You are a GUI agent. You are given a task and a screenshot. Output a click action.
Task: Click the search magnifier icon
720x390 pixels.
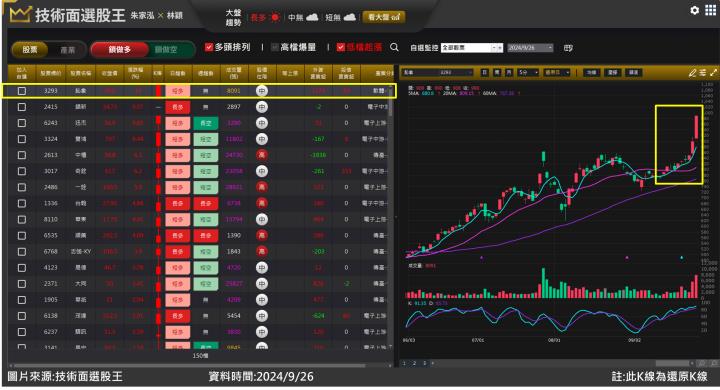tap(394, 47)
